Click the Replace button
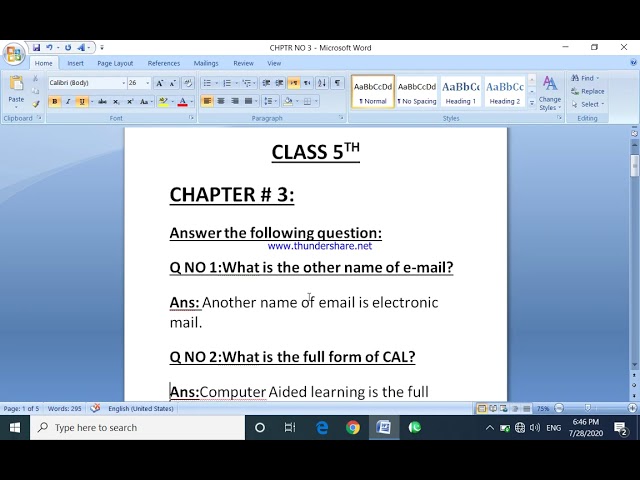Screen dimensions: 640x480 [x=587, y=91]
